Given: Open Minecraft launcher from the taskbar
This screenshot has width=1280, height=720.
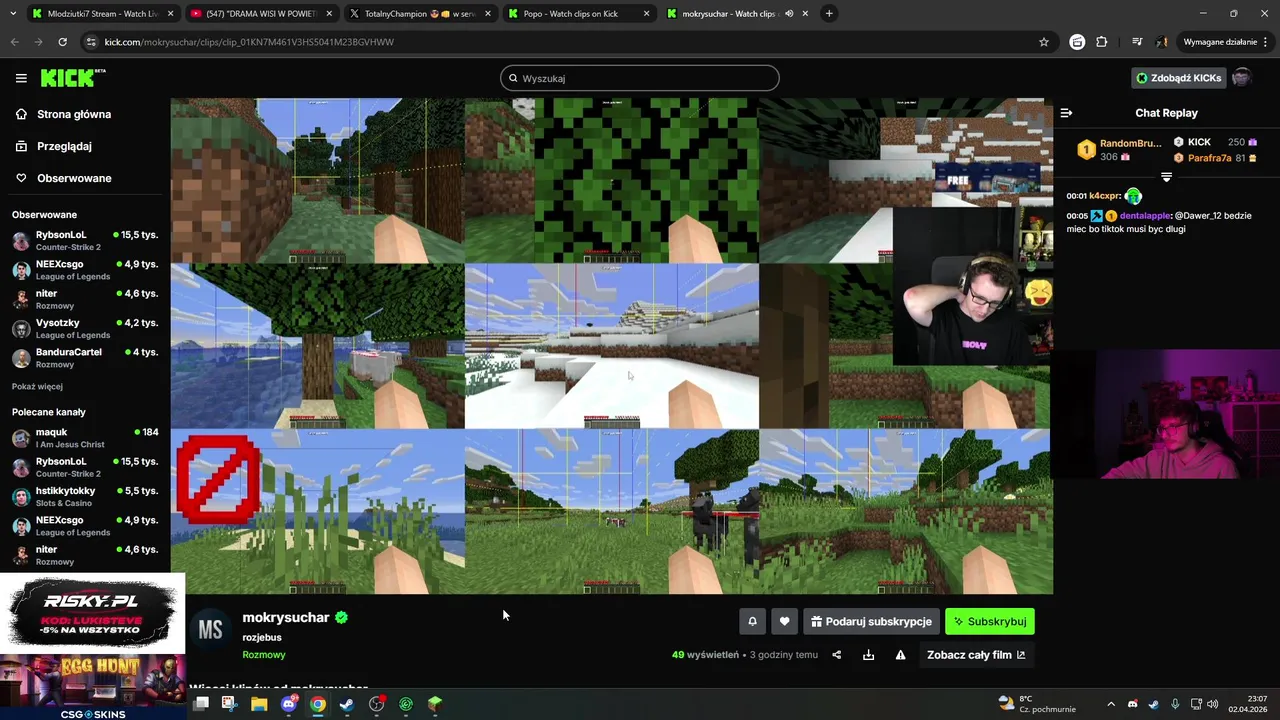Looking at the screenshot, I should tap(435, 704).
